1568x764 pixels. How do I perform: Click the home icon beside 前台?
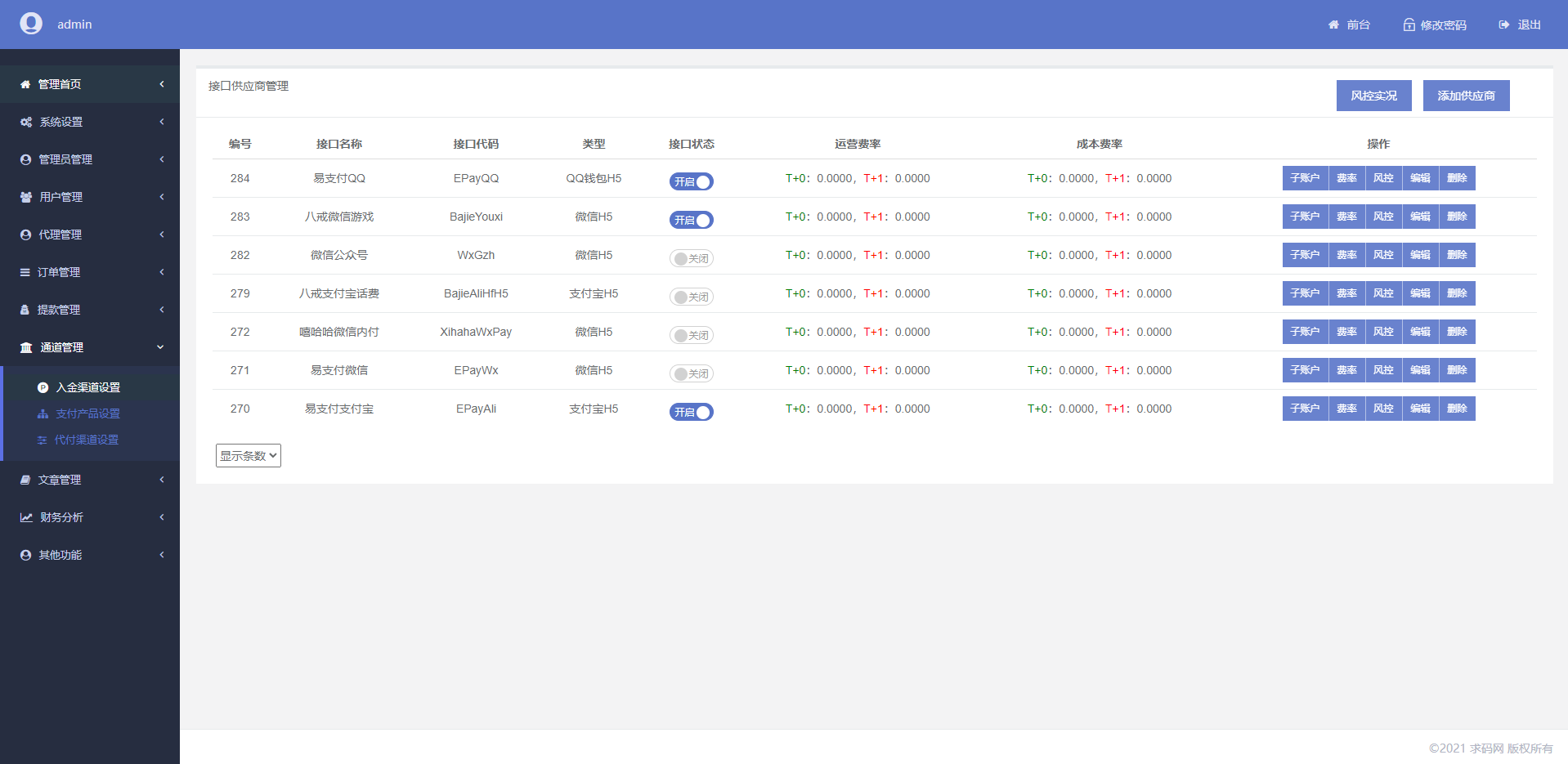(x=1333, y=25)
